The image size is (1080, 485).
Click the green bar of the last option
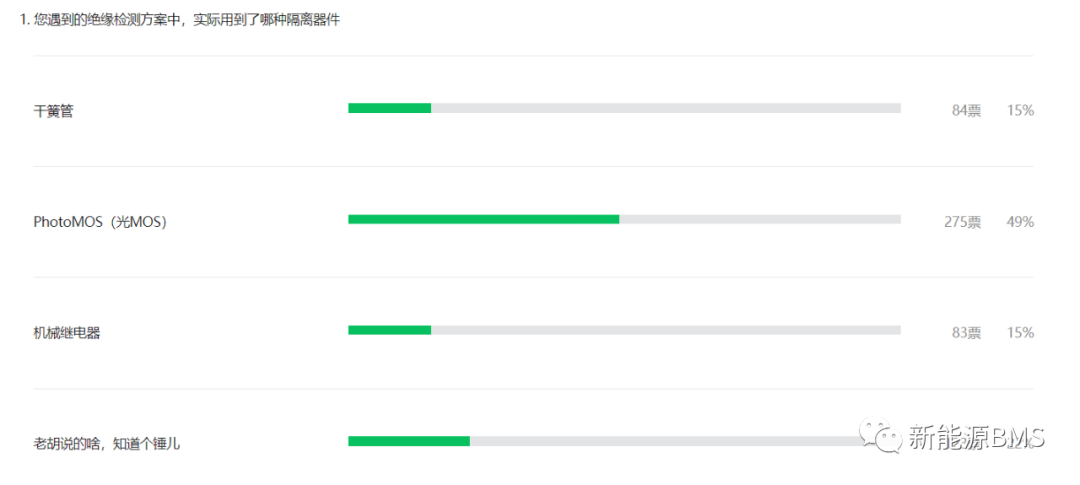pyautogui.click(x=409, y=441)
